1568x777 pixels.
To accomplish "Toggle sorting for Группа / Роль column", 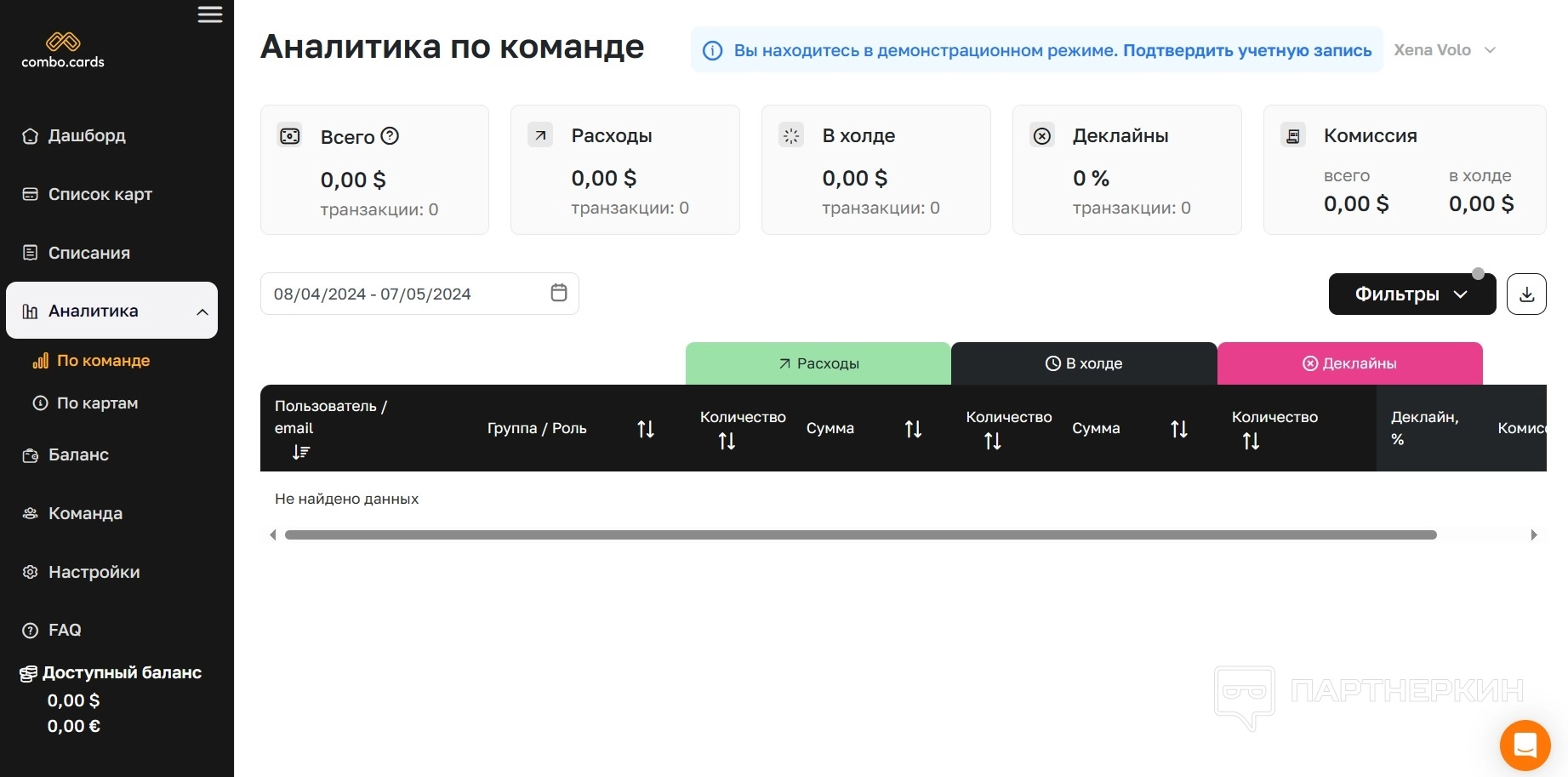I will 646,429.
